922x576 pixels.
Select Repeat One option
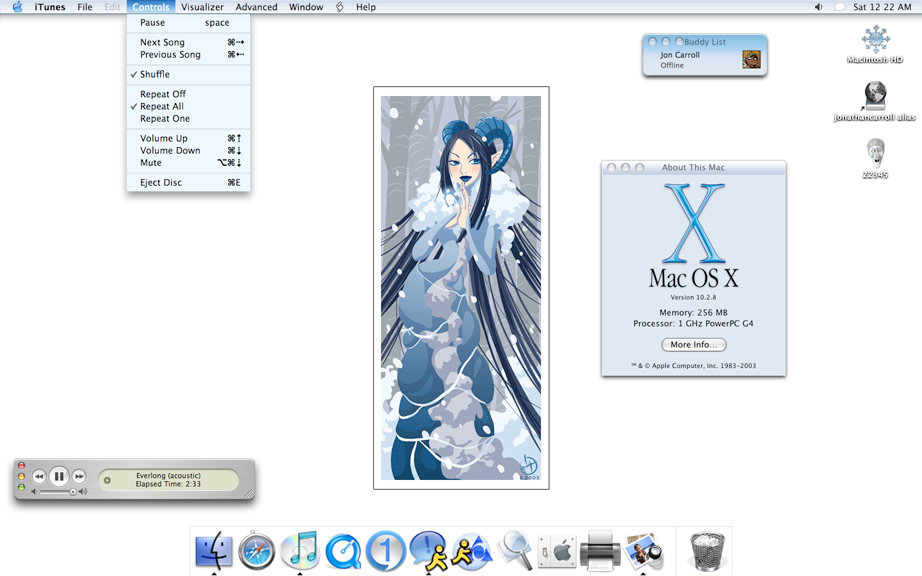pyautogui.click(x=188, y=119)
